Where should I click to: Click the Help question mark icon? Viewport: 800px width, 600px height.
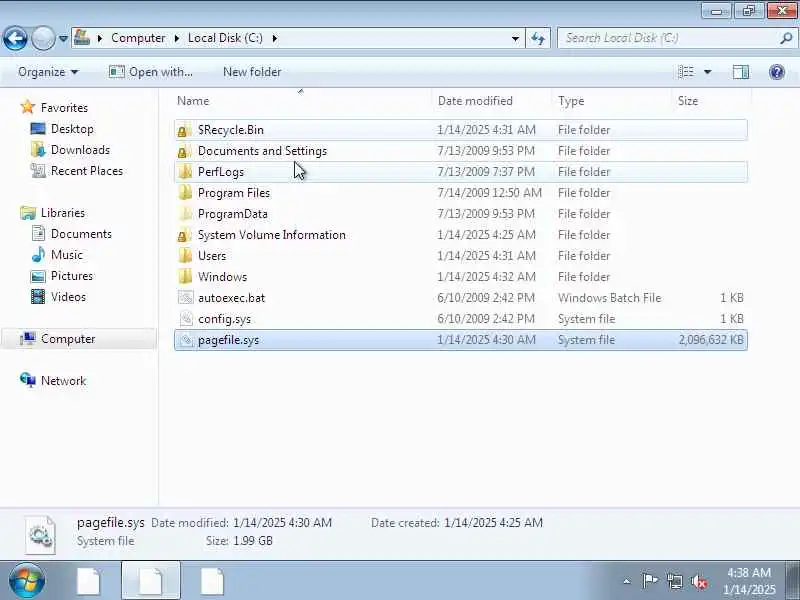777,72
